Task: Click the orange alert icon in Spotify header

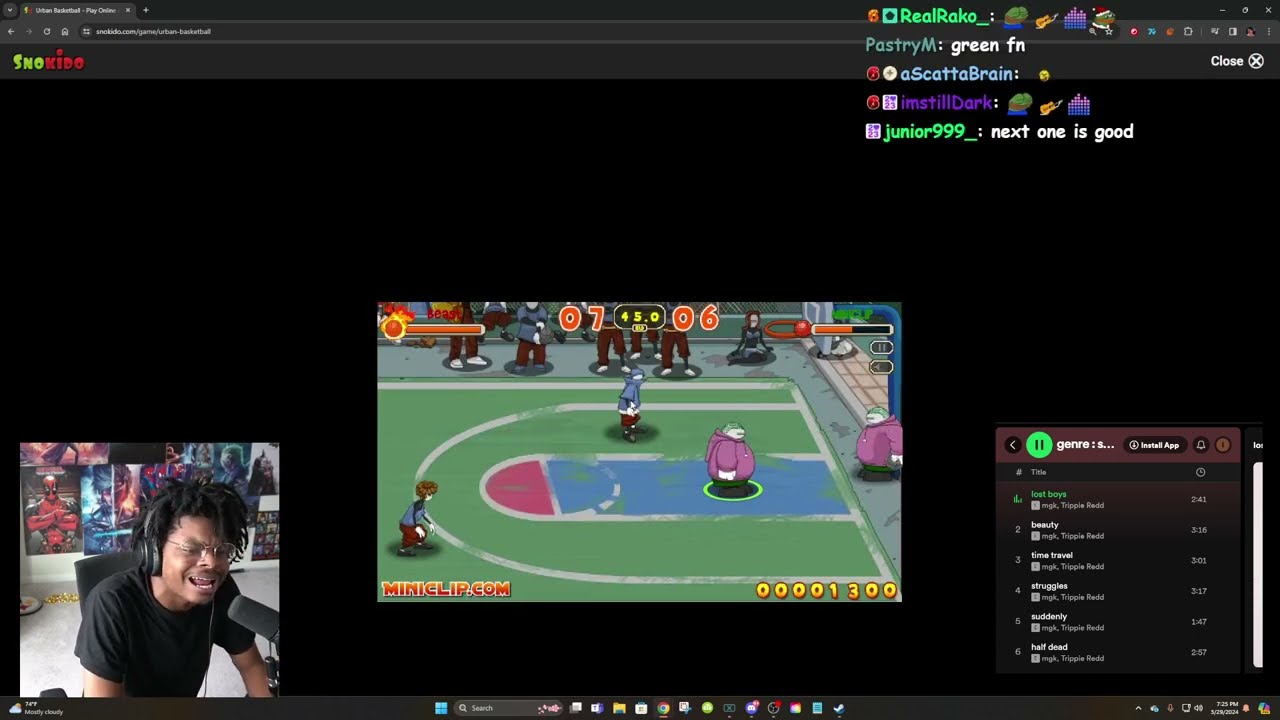Action: (x=1222, y=445)
